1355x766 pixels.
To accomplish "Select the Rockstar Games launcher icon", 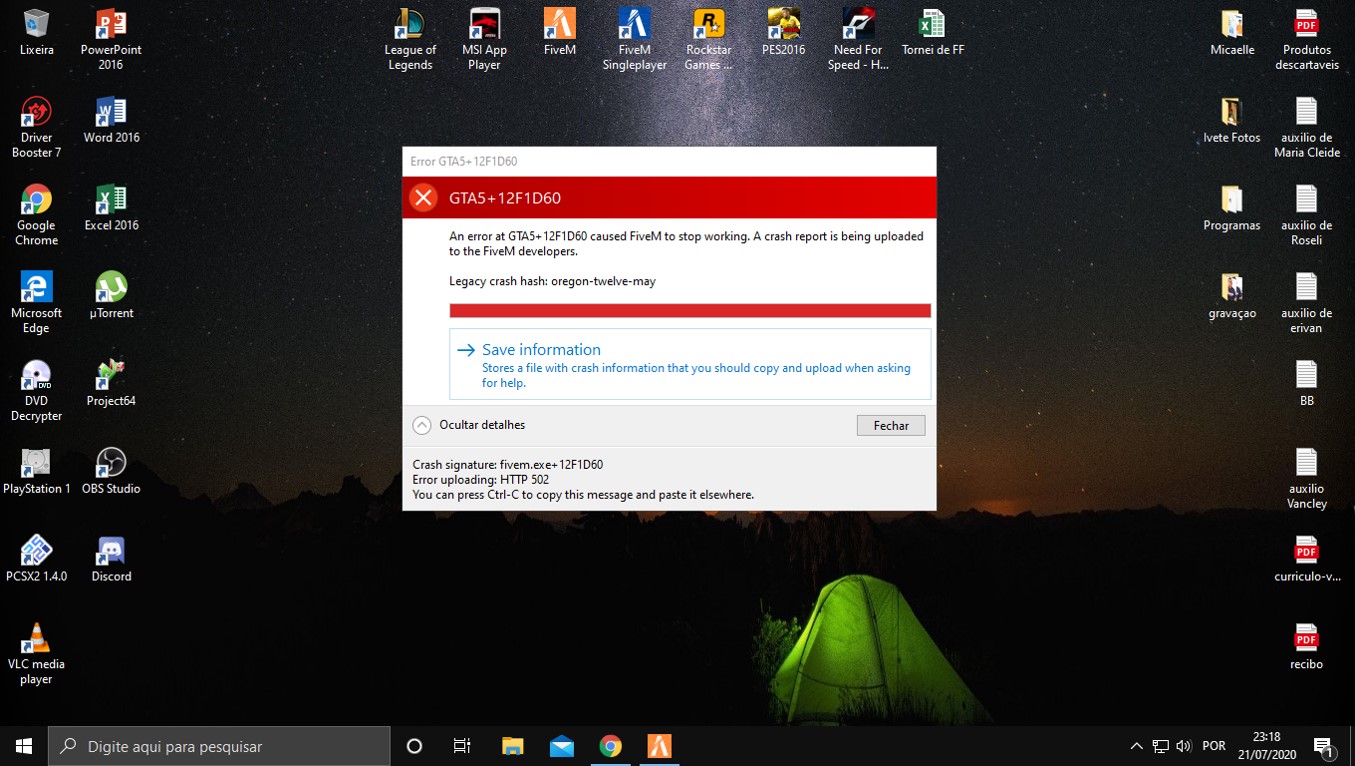I will click(x=708, y=39).
